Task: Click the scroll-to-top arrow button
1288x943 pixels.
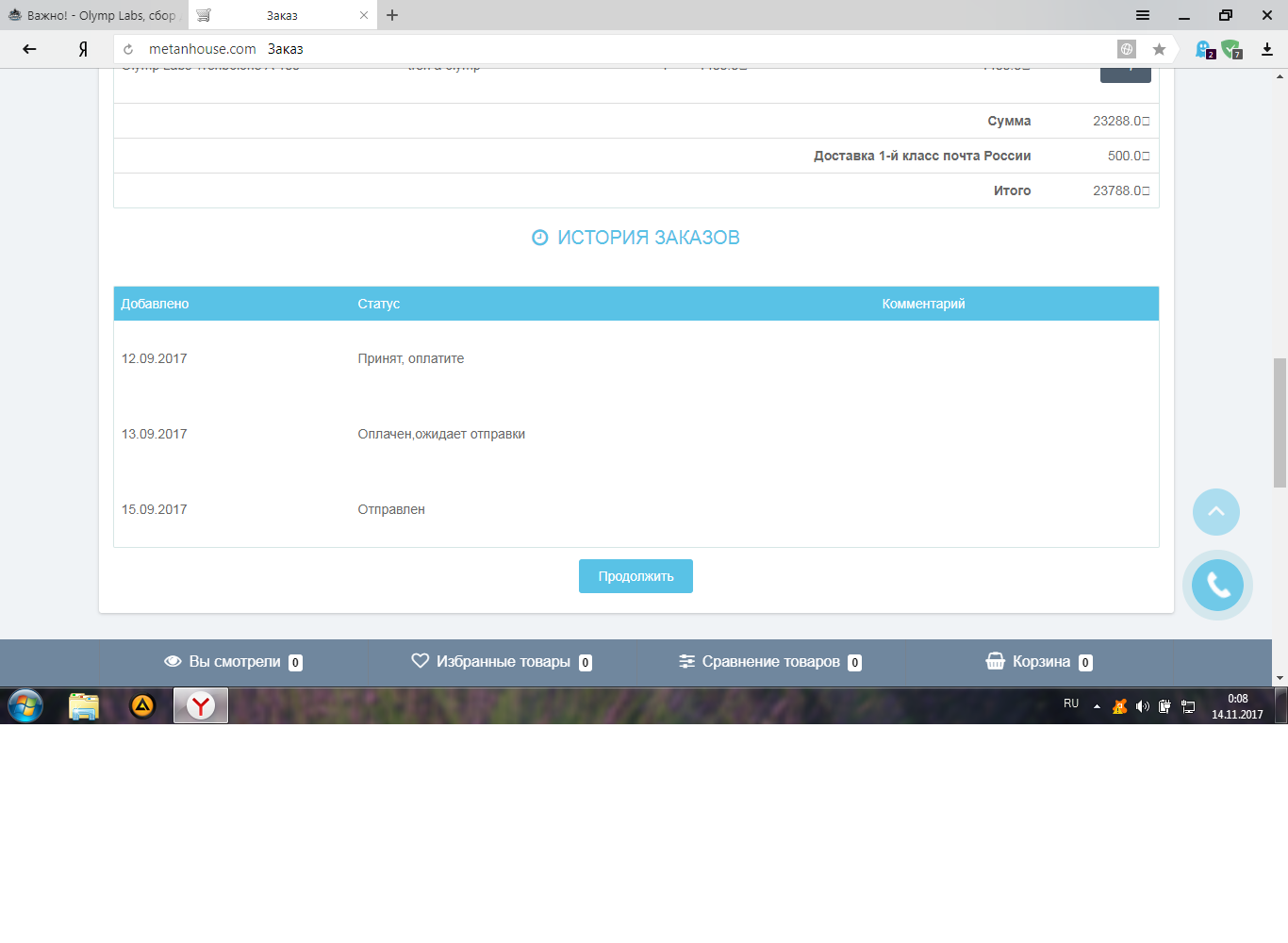Action: (1216, 512)
